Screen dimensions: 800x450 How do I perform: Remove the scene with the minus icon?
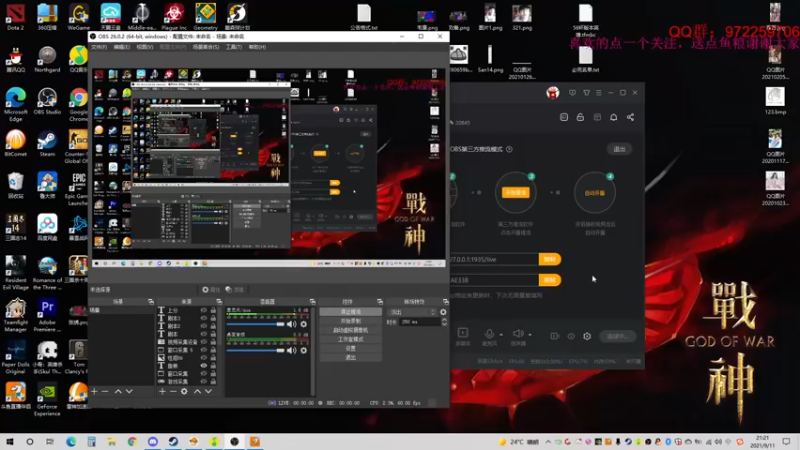(x=105, y=391)
